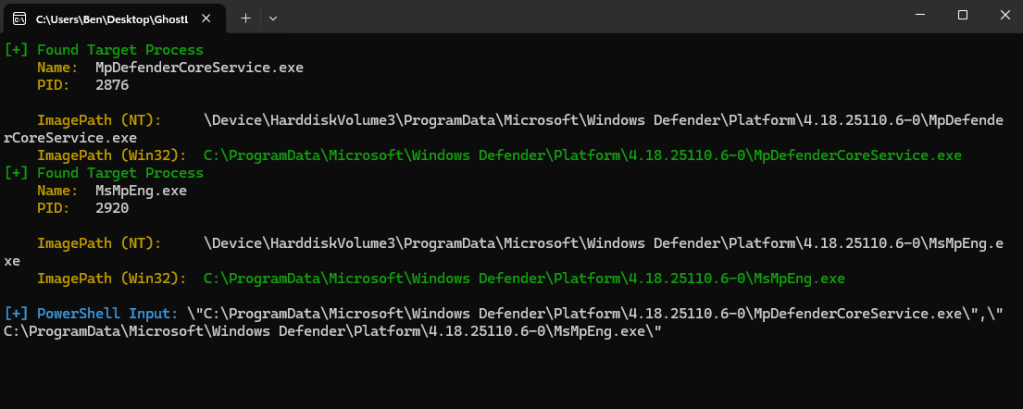Click the terminal icon on the tab
The image size is (1023, 409).
21,17
